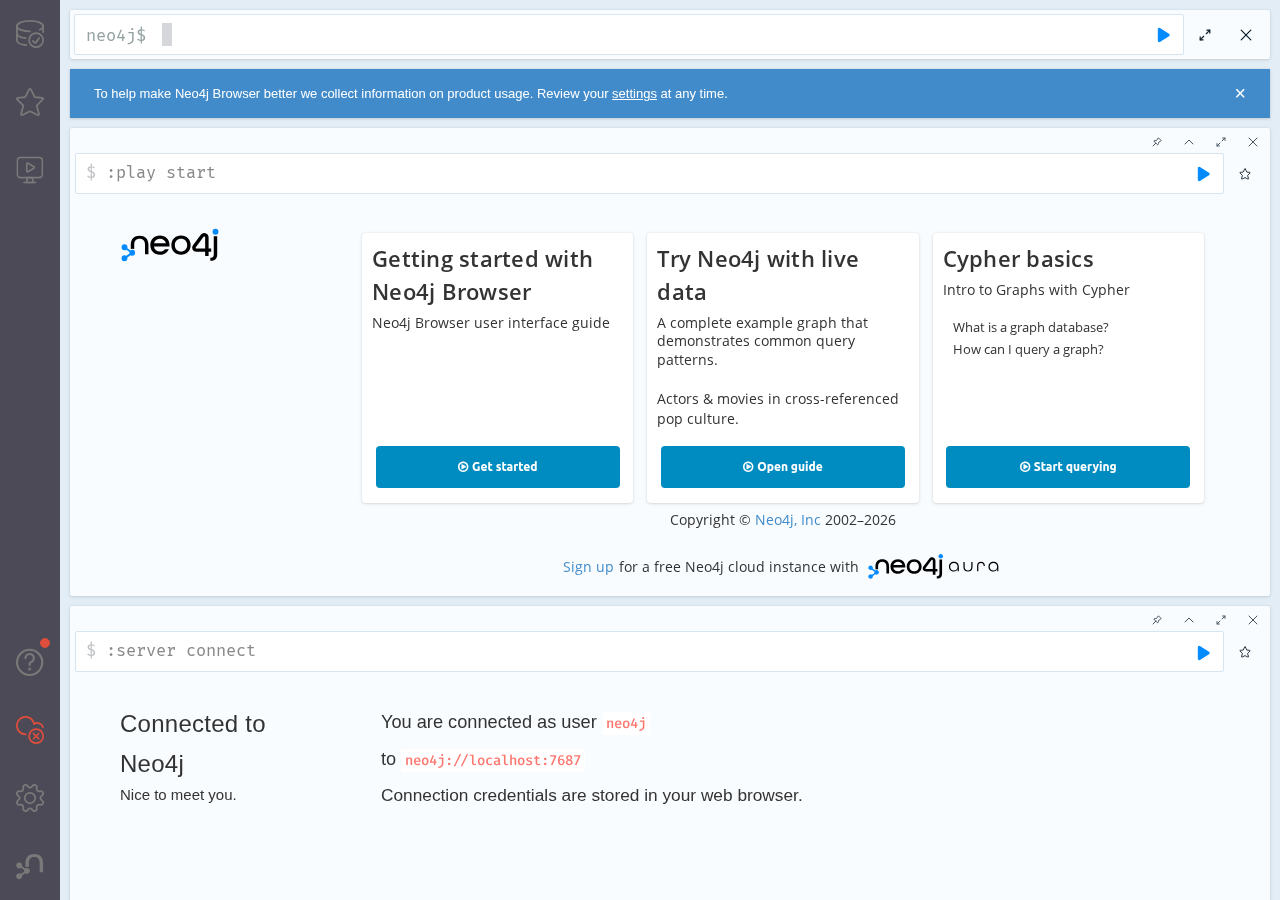This screenshot has width=1280, height=900.
Task: Follow the Neo4j, Inc copyright link
Action: coord(788,520)
